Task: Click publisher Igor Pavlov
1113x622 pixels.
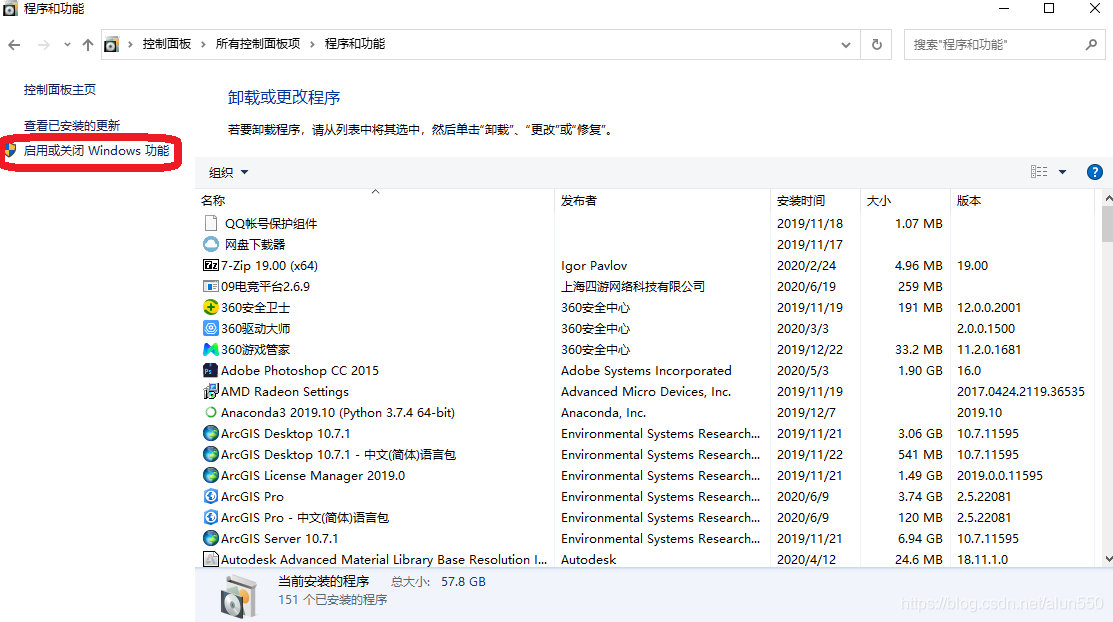Action: (594, 266)
